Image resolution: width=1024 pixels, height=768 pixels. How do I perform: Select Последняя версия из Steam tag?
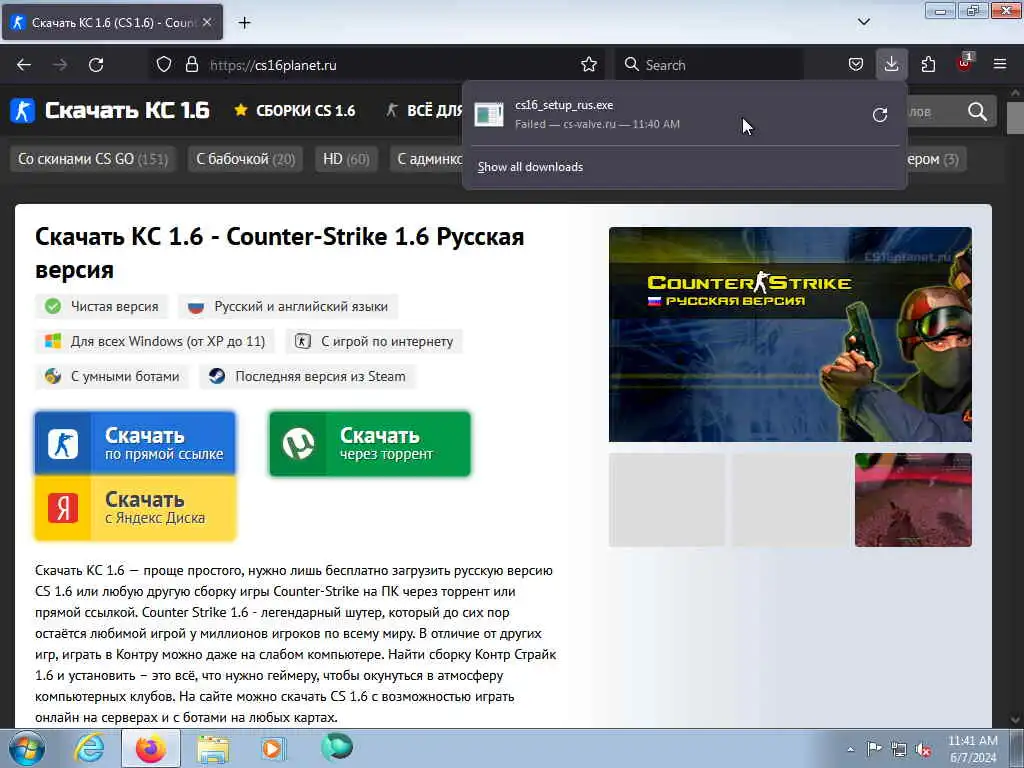(x=307, y=377)
